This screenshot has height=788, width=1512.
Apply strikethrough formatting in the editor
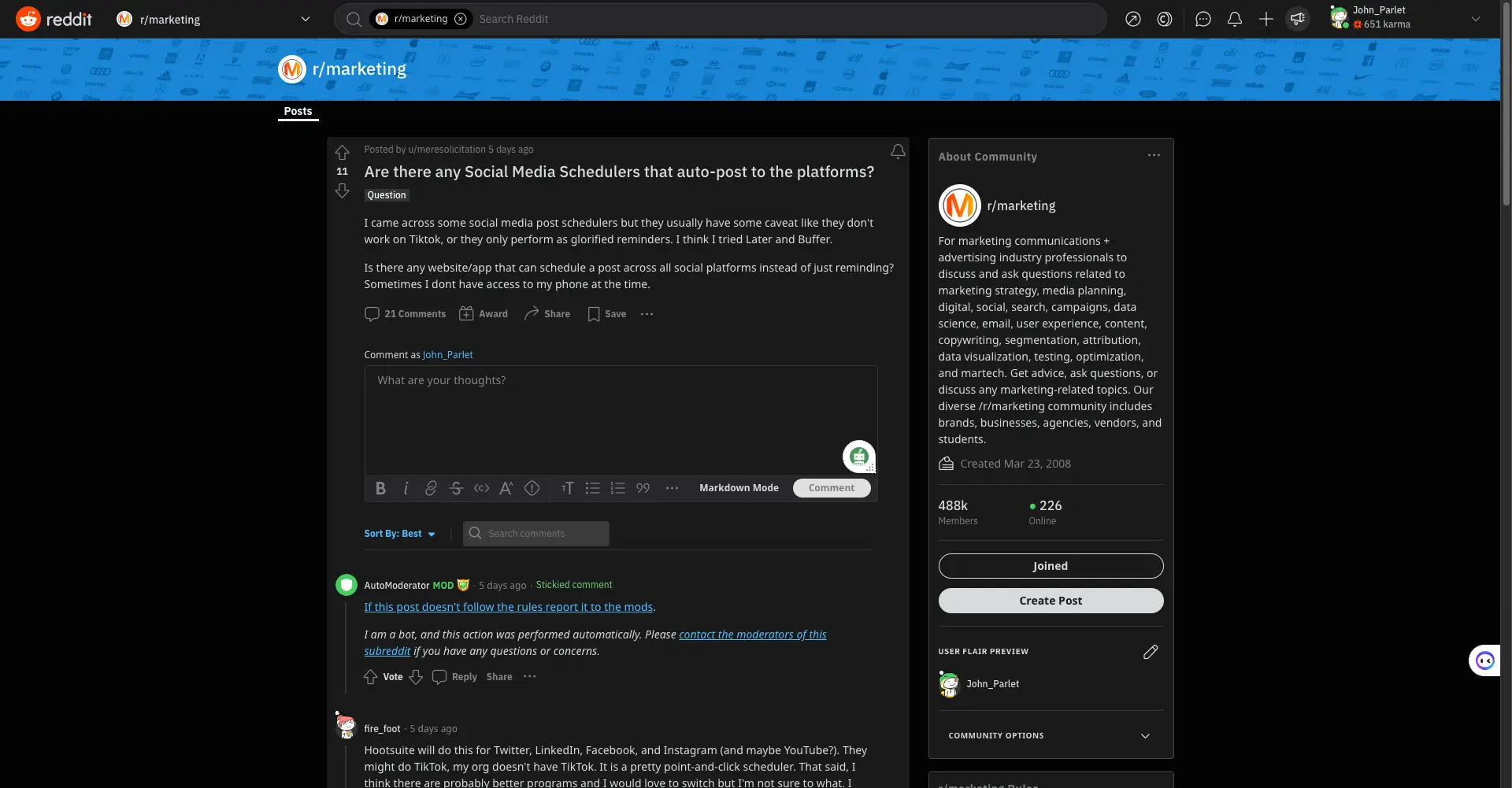pyautogui.click(x=456, y=489)
